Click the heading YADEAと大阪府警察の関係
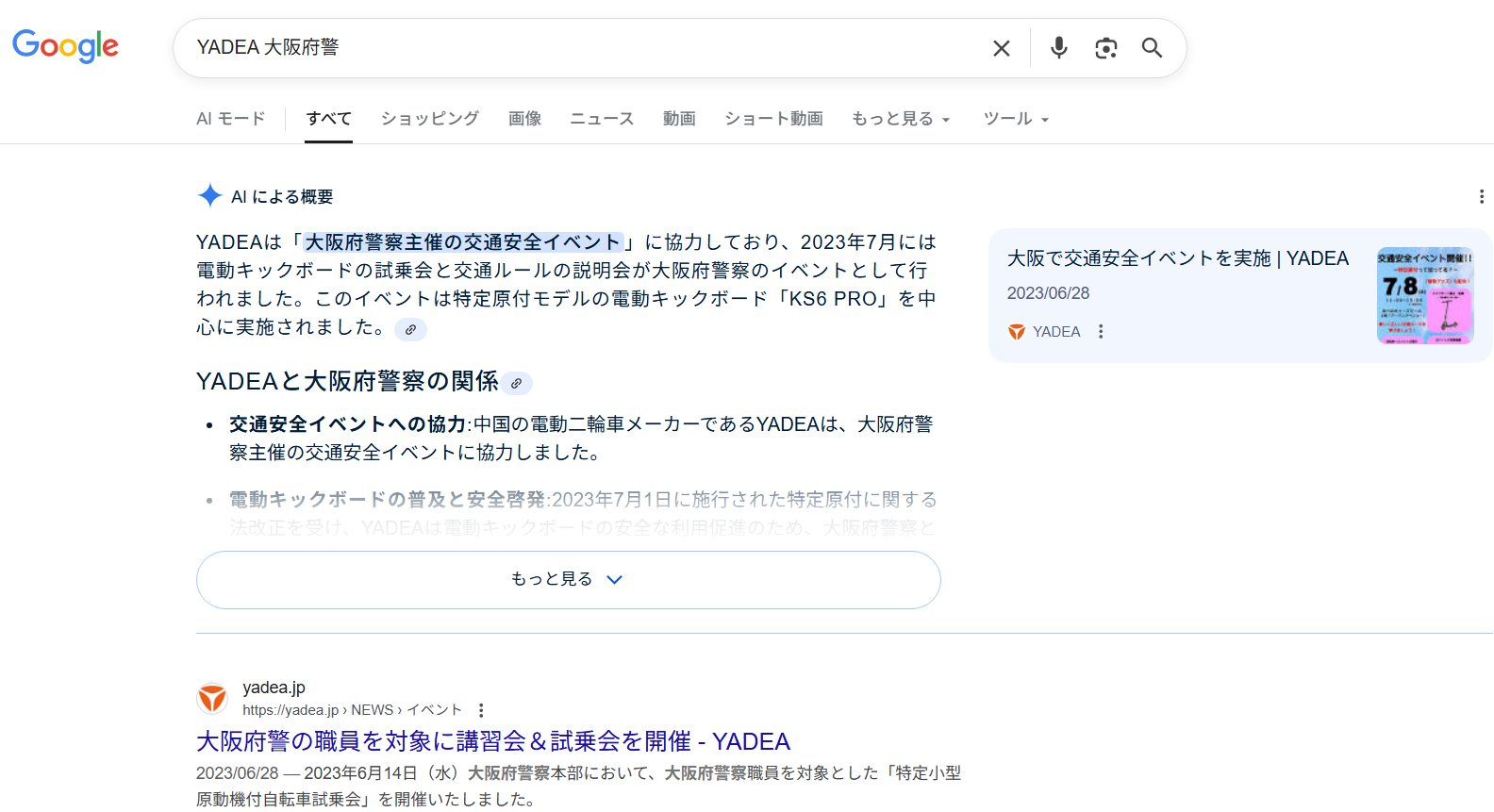Image resolution: width=1494 pixels, height=812 pixels. (x=347, y=381)
